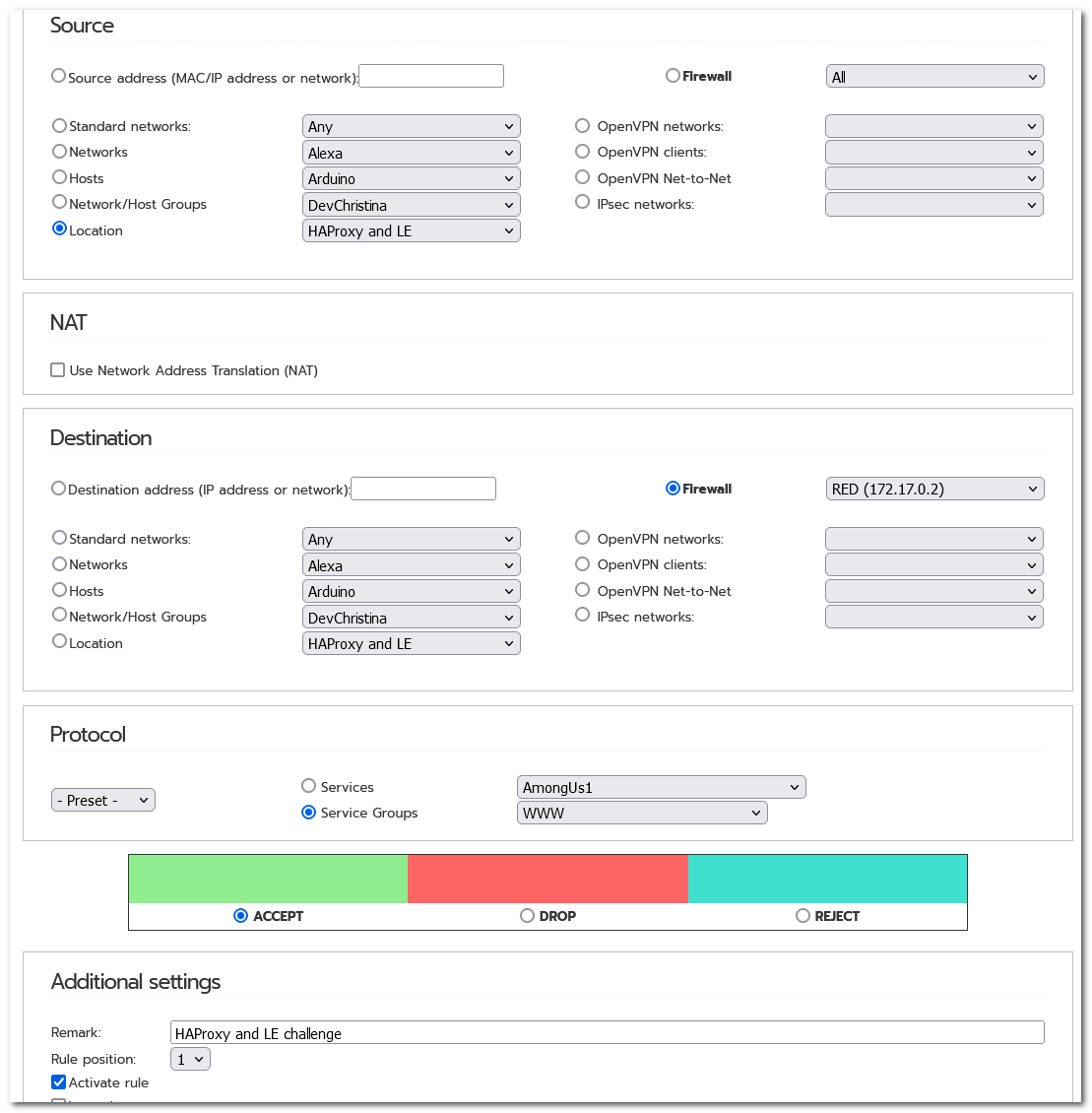Open Destination OpenVPN Net-to-Net dropdown
1092x1113 pixels.
pos(933,591)
